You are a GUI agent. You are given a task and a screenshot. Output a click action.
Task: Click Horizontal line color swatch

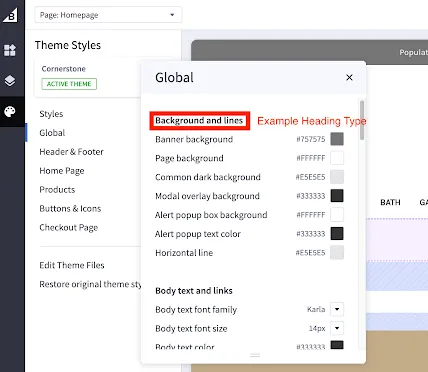pyautogui.click(x=337, y=253)
